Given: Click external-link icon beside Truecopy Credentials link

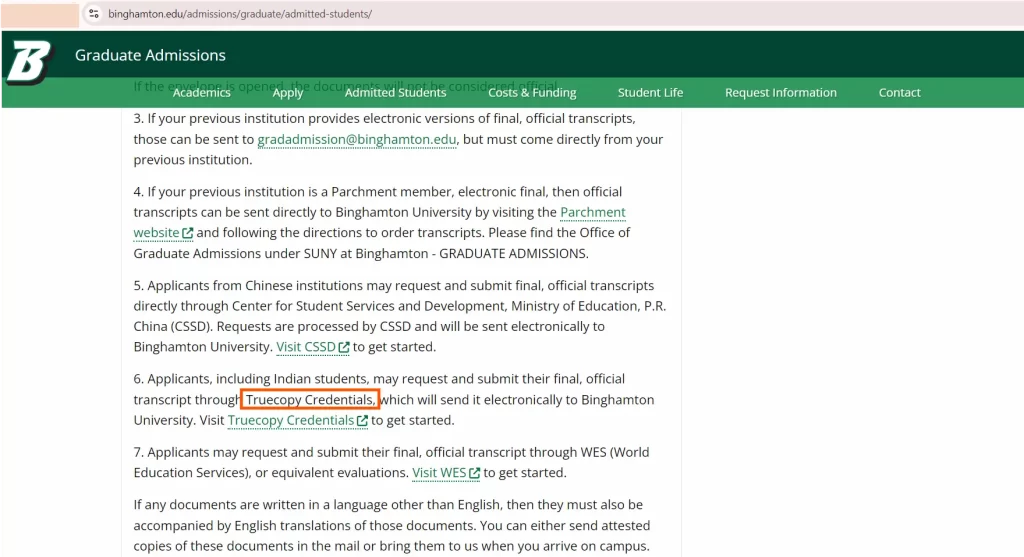Looking at the screenshot, I should coord(362,421).
